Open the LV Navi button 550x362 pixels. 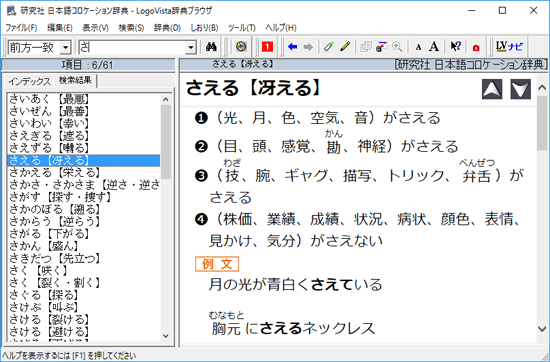click(509, 47)
